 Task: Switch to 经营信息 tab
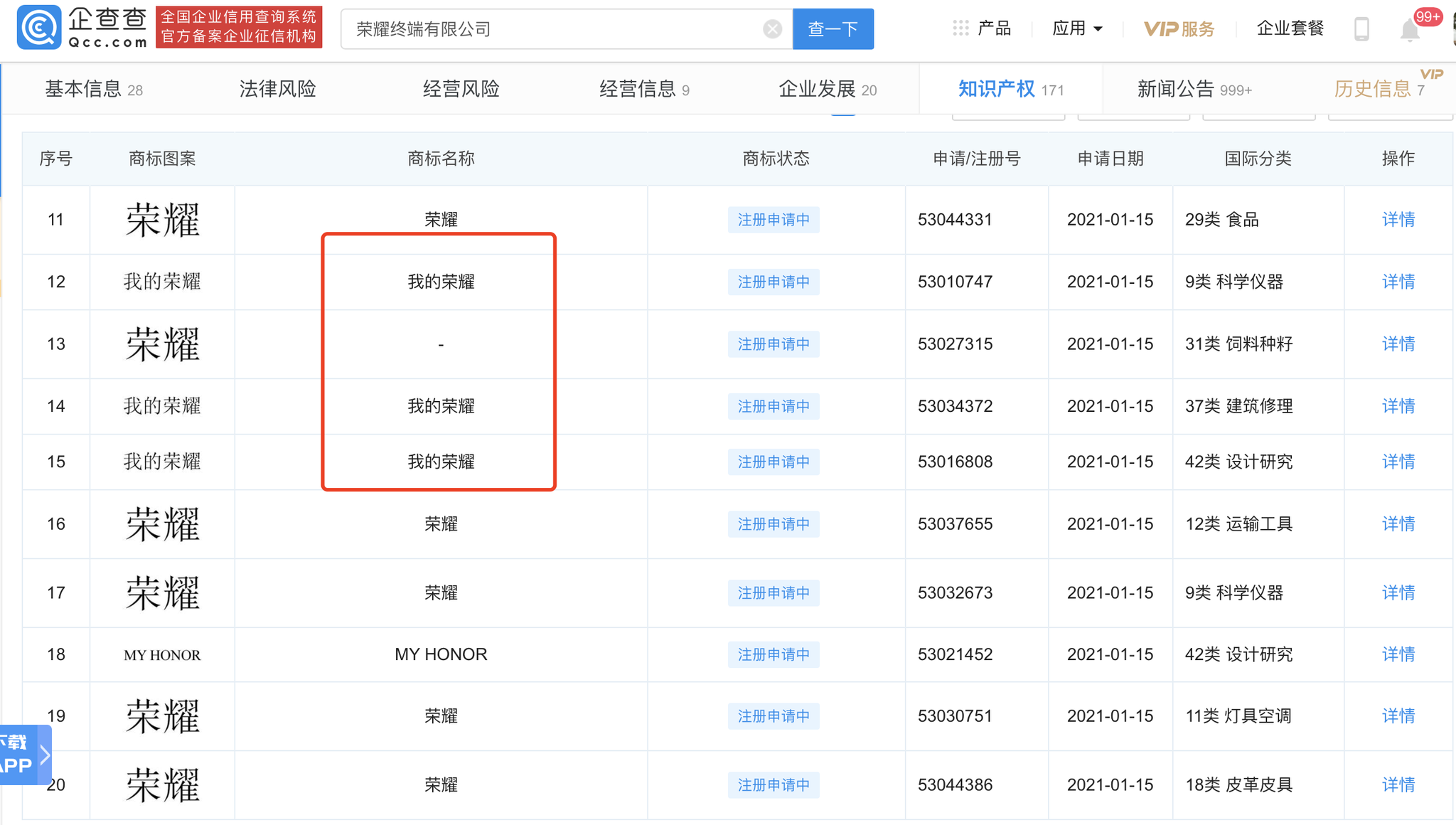[644, 89]
